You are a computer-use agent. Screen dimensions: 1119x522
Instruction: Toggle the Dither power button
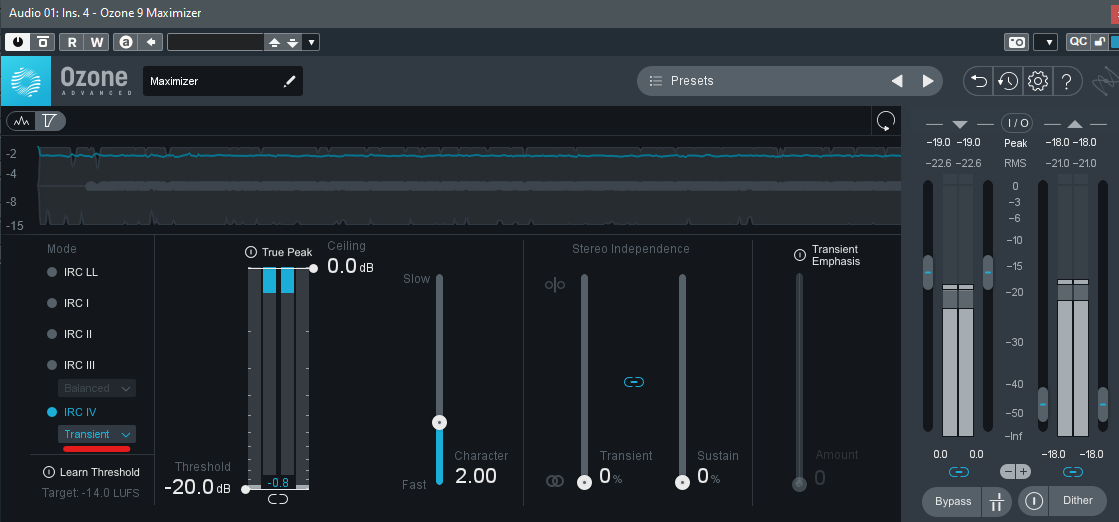tap(1033, 501)
